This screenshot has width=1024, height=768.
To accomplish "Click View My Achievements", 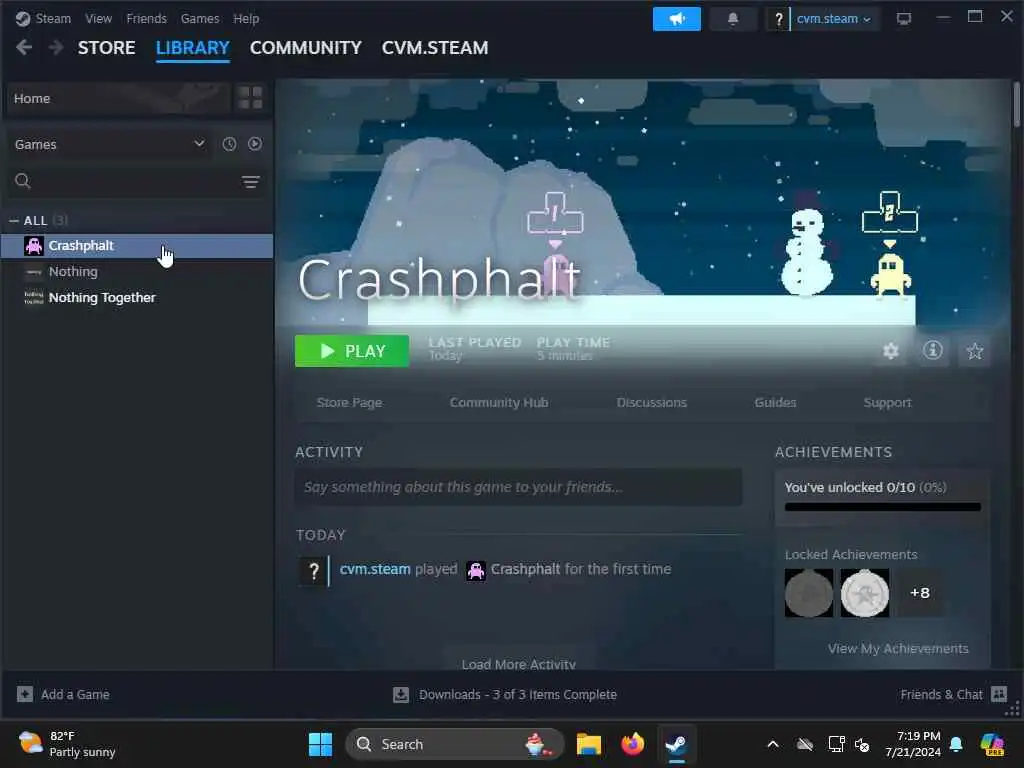I will click(x=898, y=648).
